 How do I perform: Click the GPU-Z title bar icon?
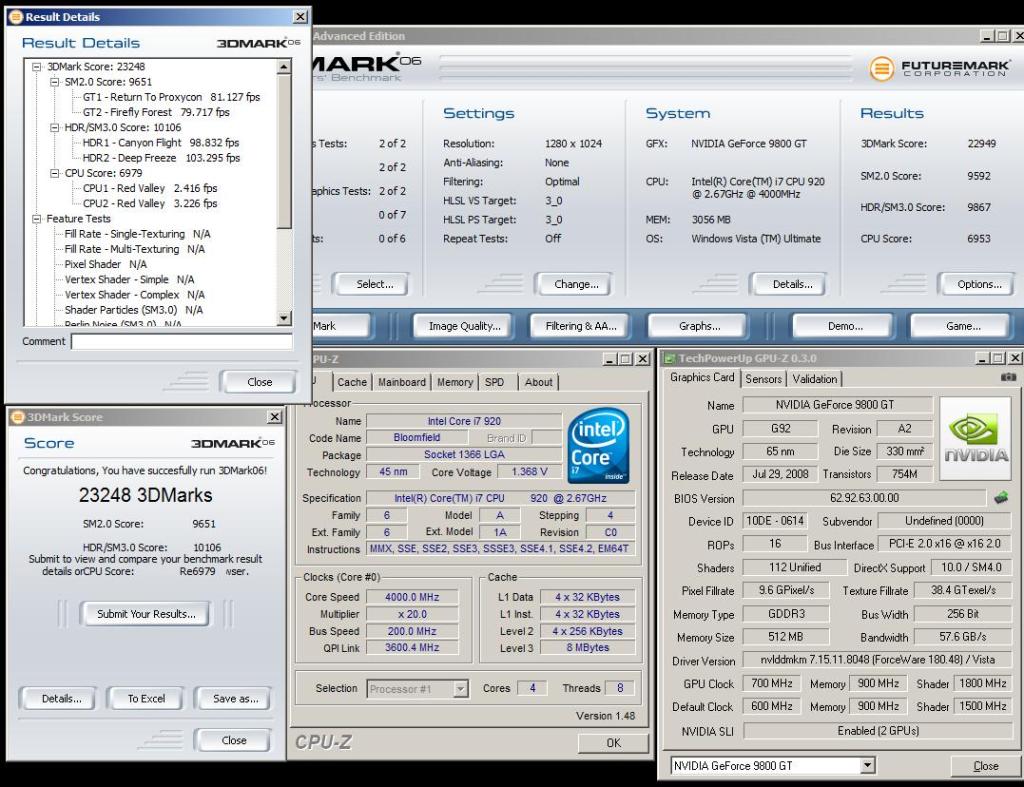coord(669,358)
